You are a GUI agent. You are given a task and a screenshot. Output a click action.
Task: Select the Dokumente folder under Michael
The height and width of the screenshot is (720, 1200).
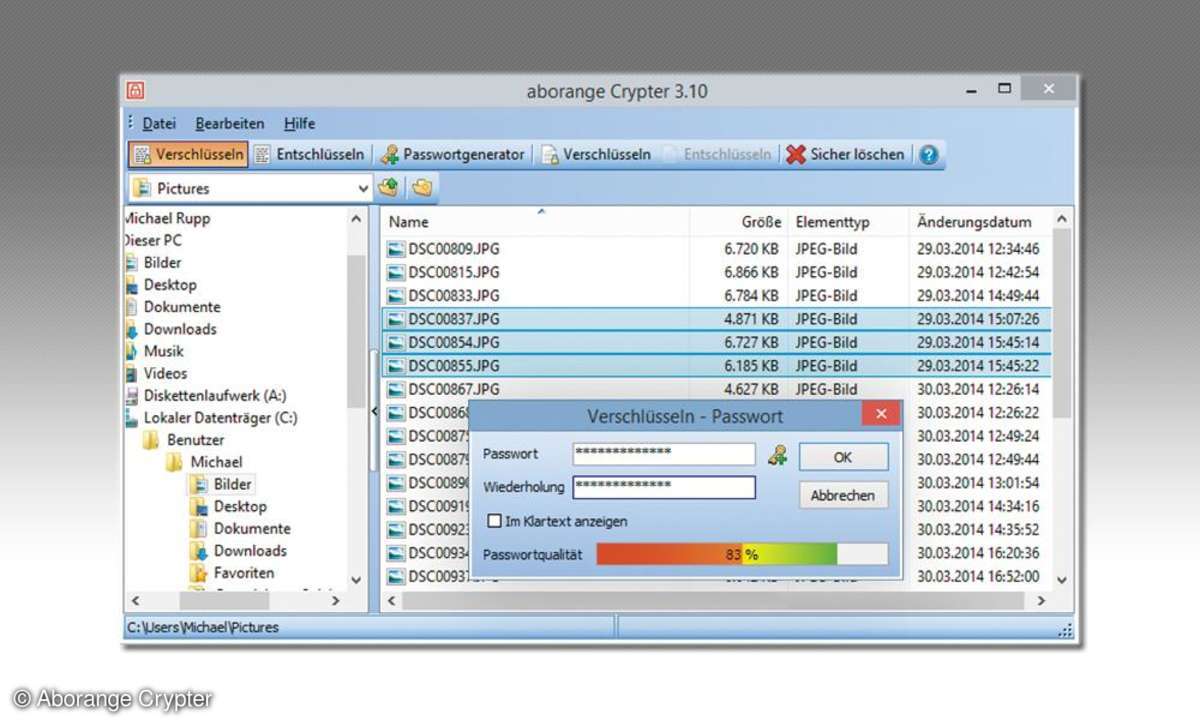252,528
